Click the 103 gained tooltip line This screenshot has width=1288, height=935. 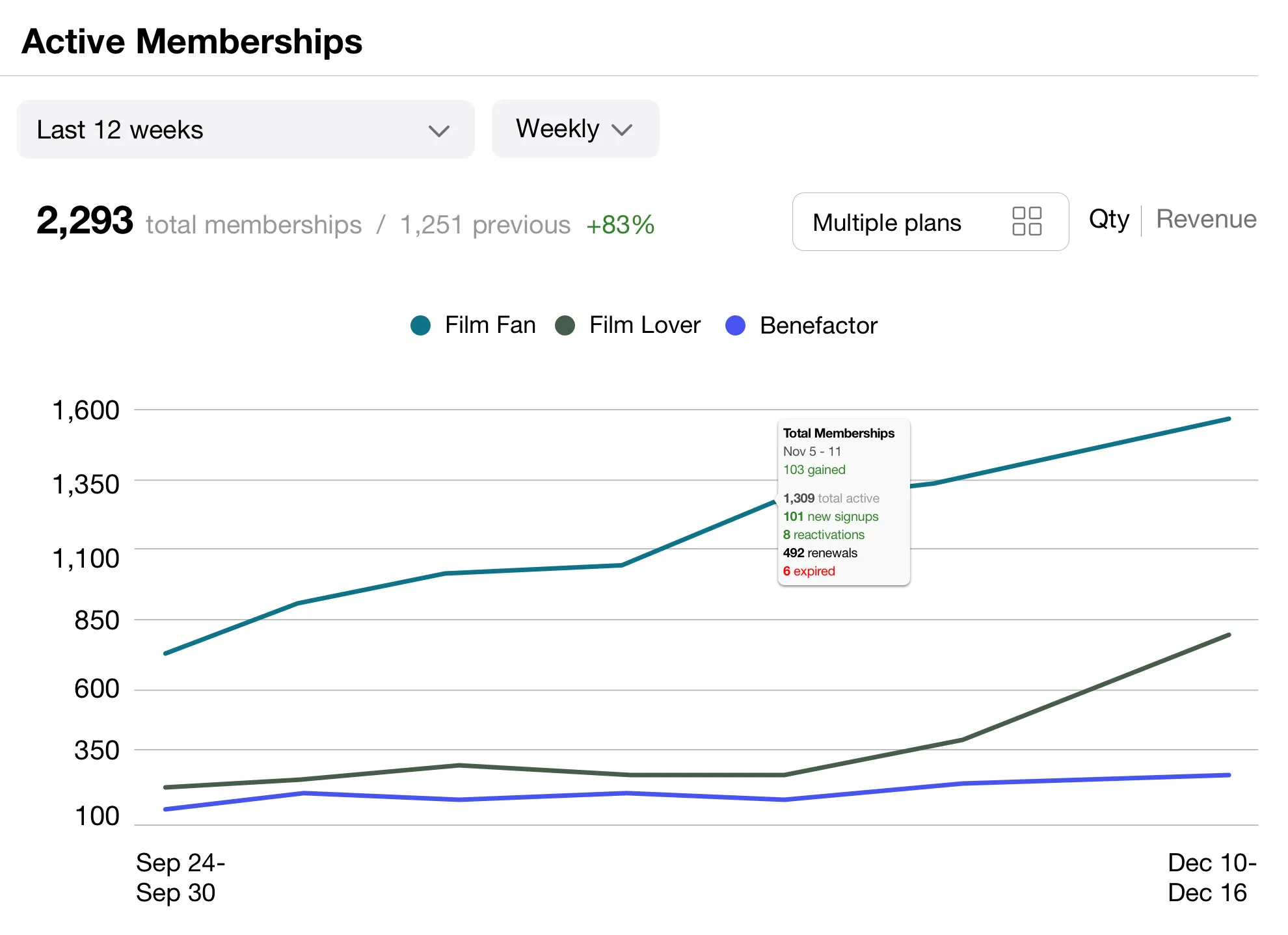[x=814, y=469]
